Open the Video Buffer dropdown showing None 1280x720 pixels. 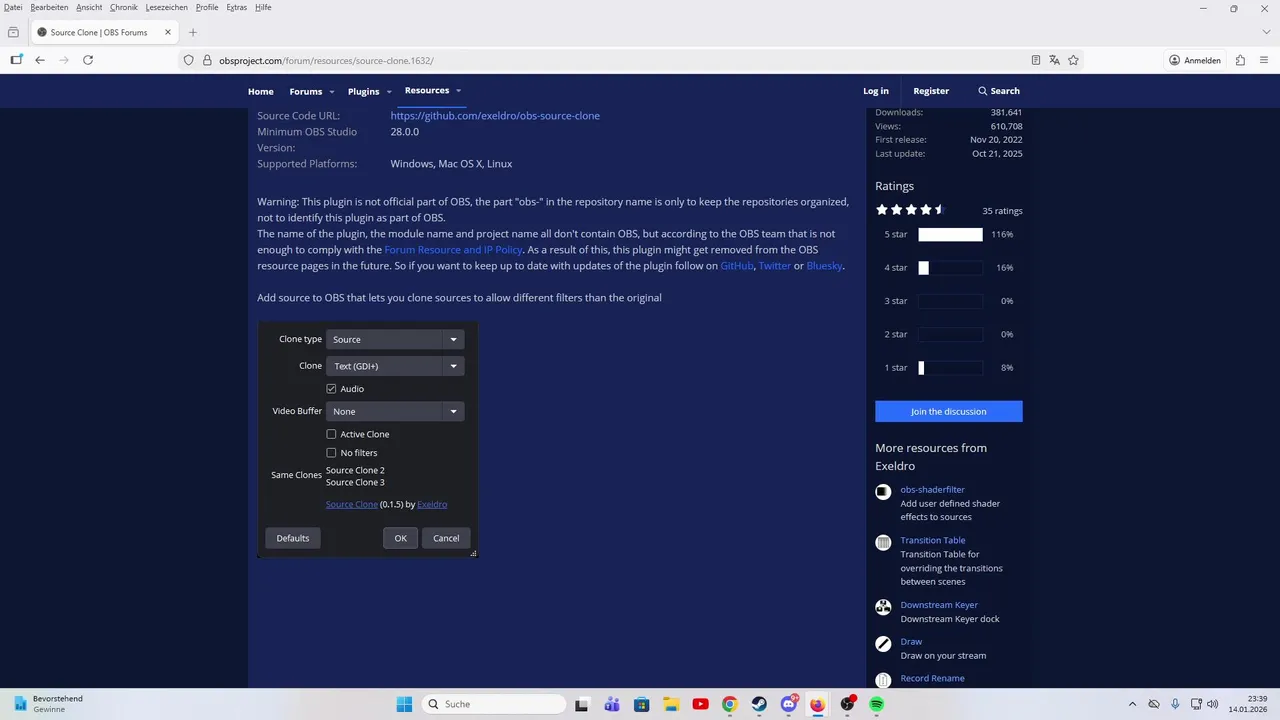click(395, 411)
